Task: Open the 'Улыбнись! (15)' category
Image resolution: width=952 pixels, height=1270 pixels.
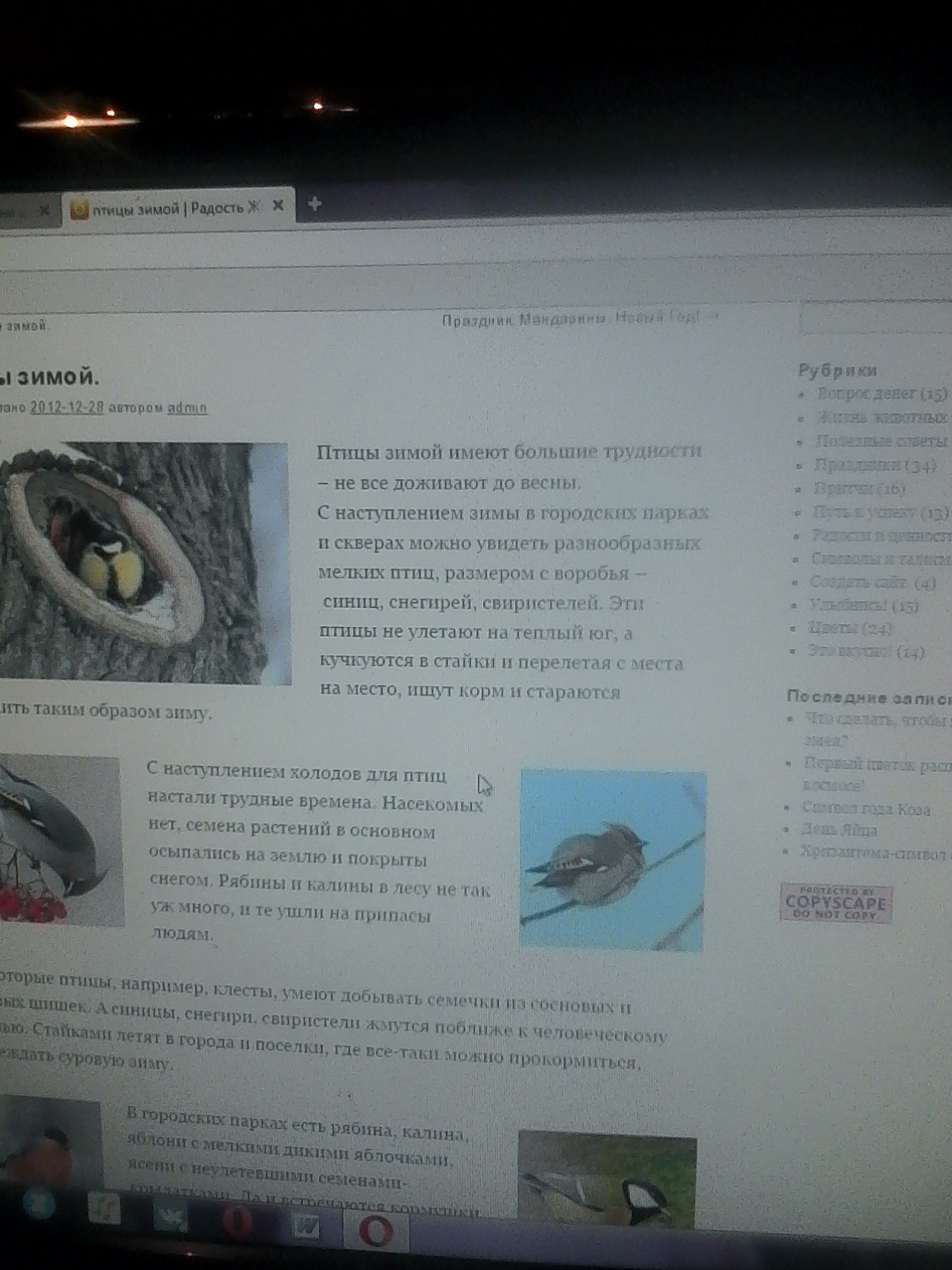Action: [864, 605]
